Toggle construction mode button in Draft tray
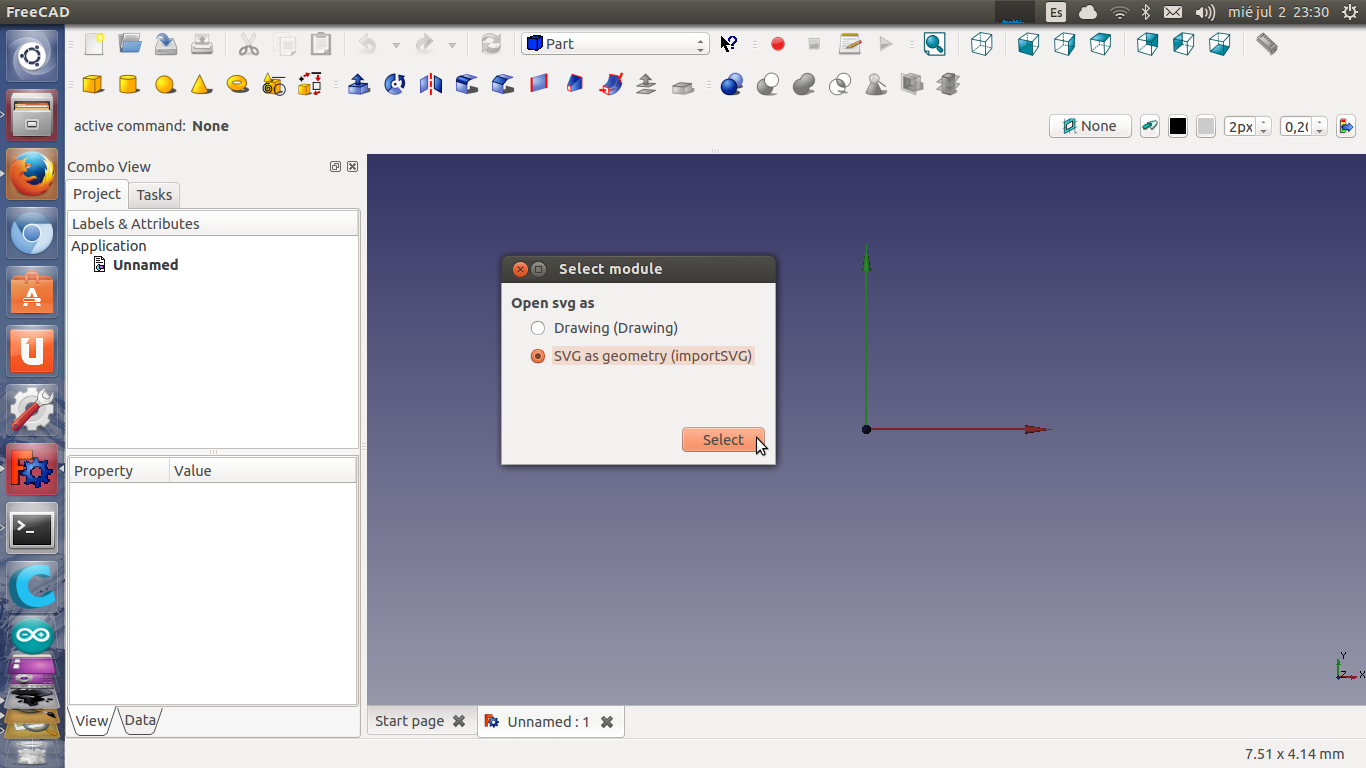Viewport: 1366px width, 768px height. coord(1150,126)
